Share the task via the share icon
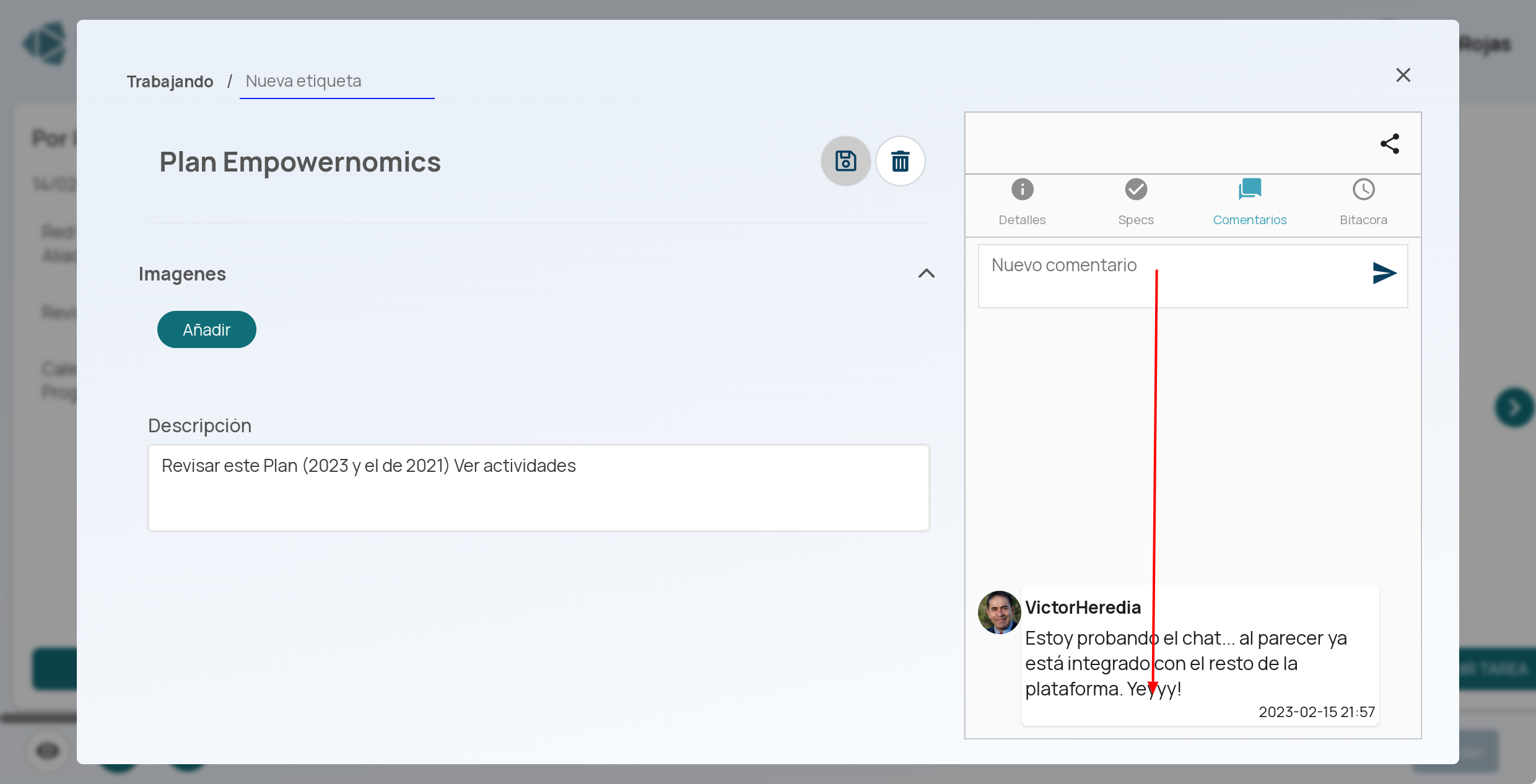The image size is (1536, 784). (1389, 144)
